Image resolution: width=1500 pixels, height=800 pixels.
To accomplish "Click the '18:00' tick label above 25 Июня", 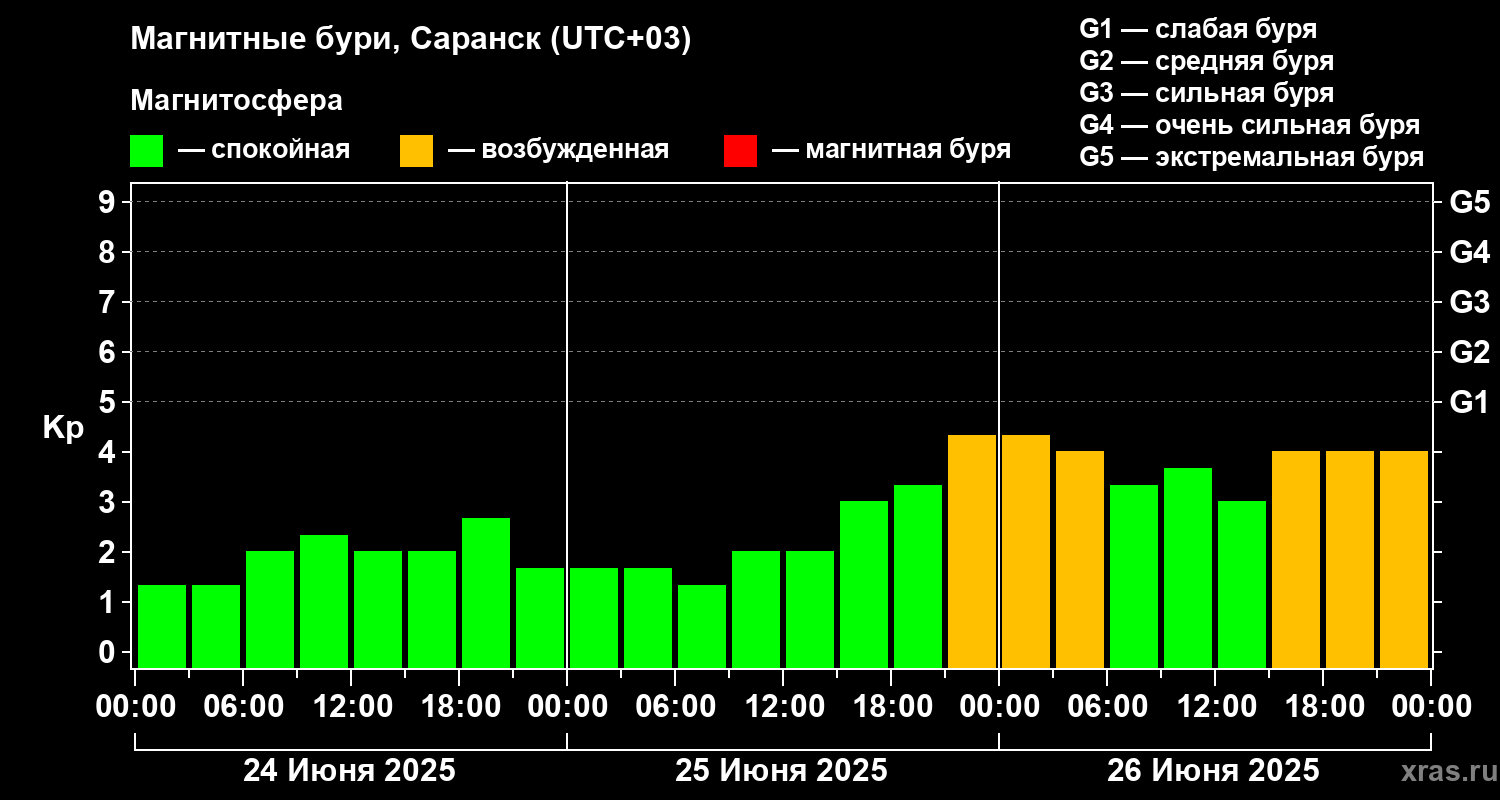I will 891,707.
